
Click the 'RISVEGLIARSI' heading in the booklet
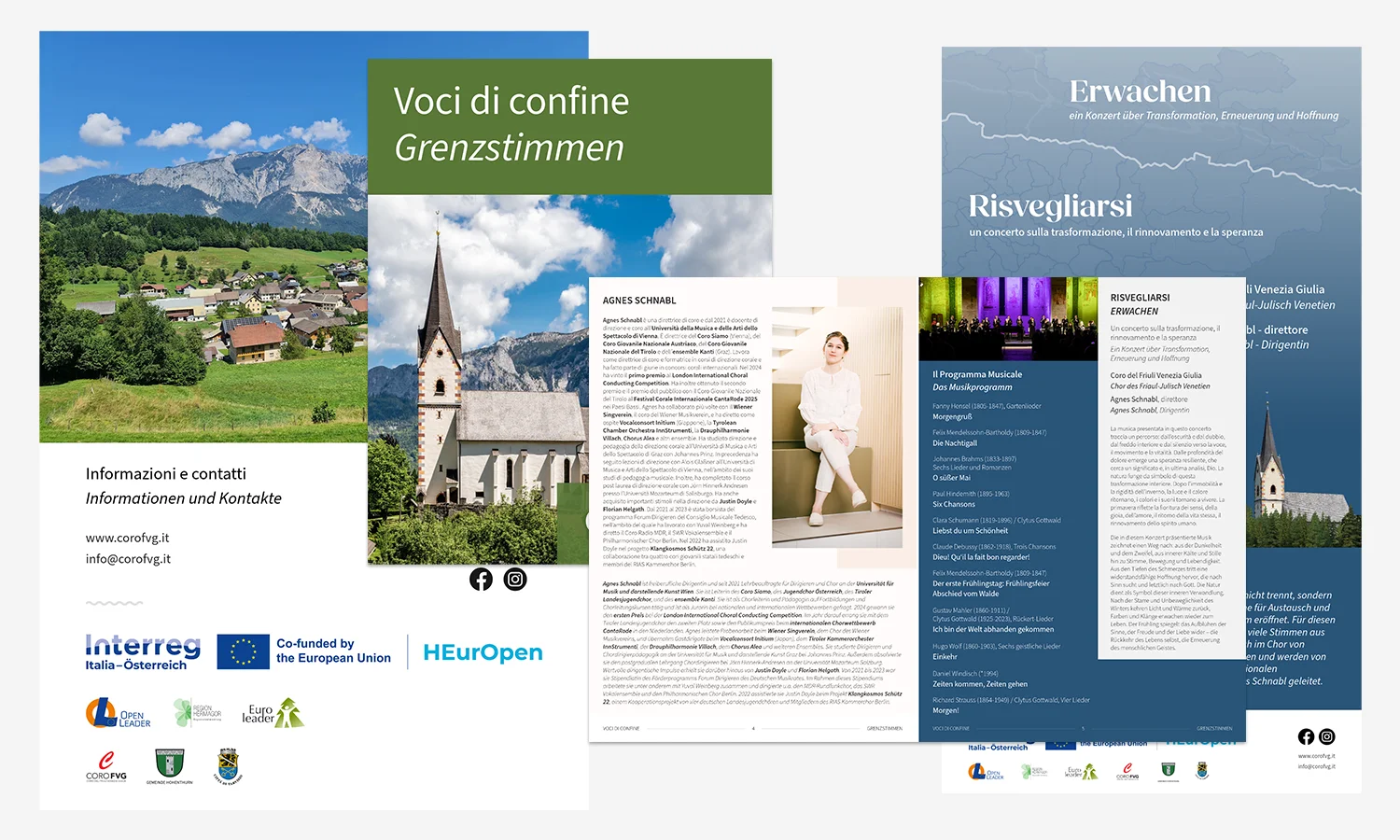click(1140, 298)
